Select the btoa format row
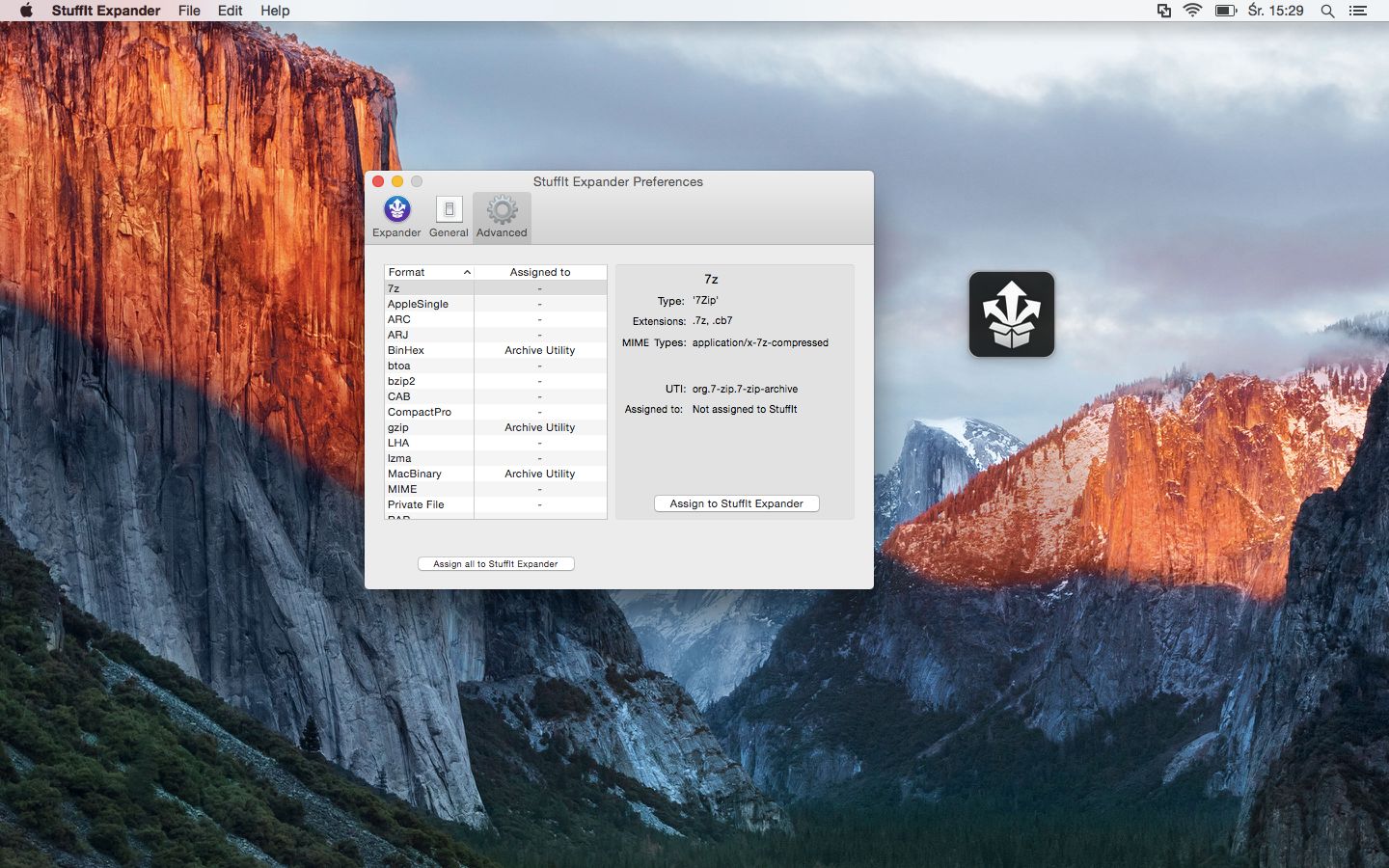1389x868 pixels. coord(496,366)
